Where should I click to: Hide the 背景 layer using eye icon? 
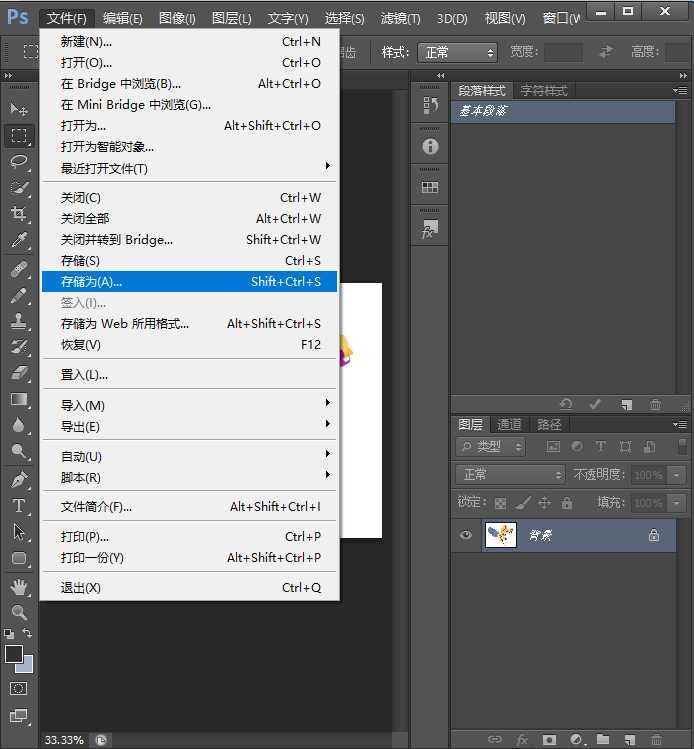click(466, 535)
